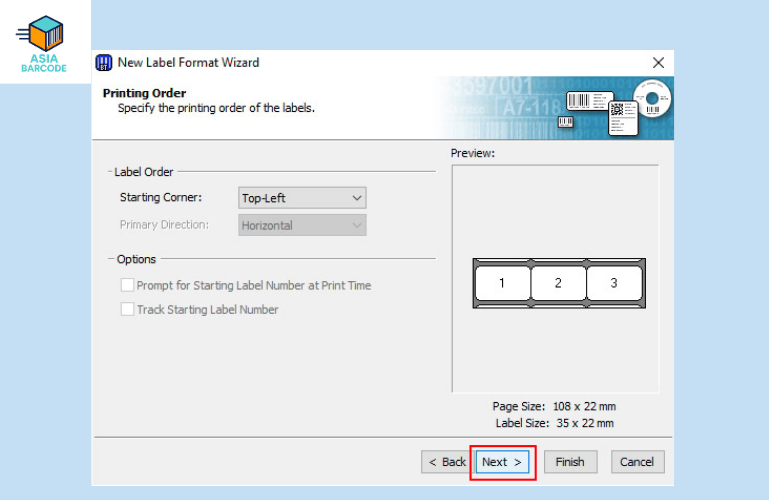Enable Prompt for Starting Label Number checkbox
The width and height of the screenshot is (769, 500).
coord(127,285)
